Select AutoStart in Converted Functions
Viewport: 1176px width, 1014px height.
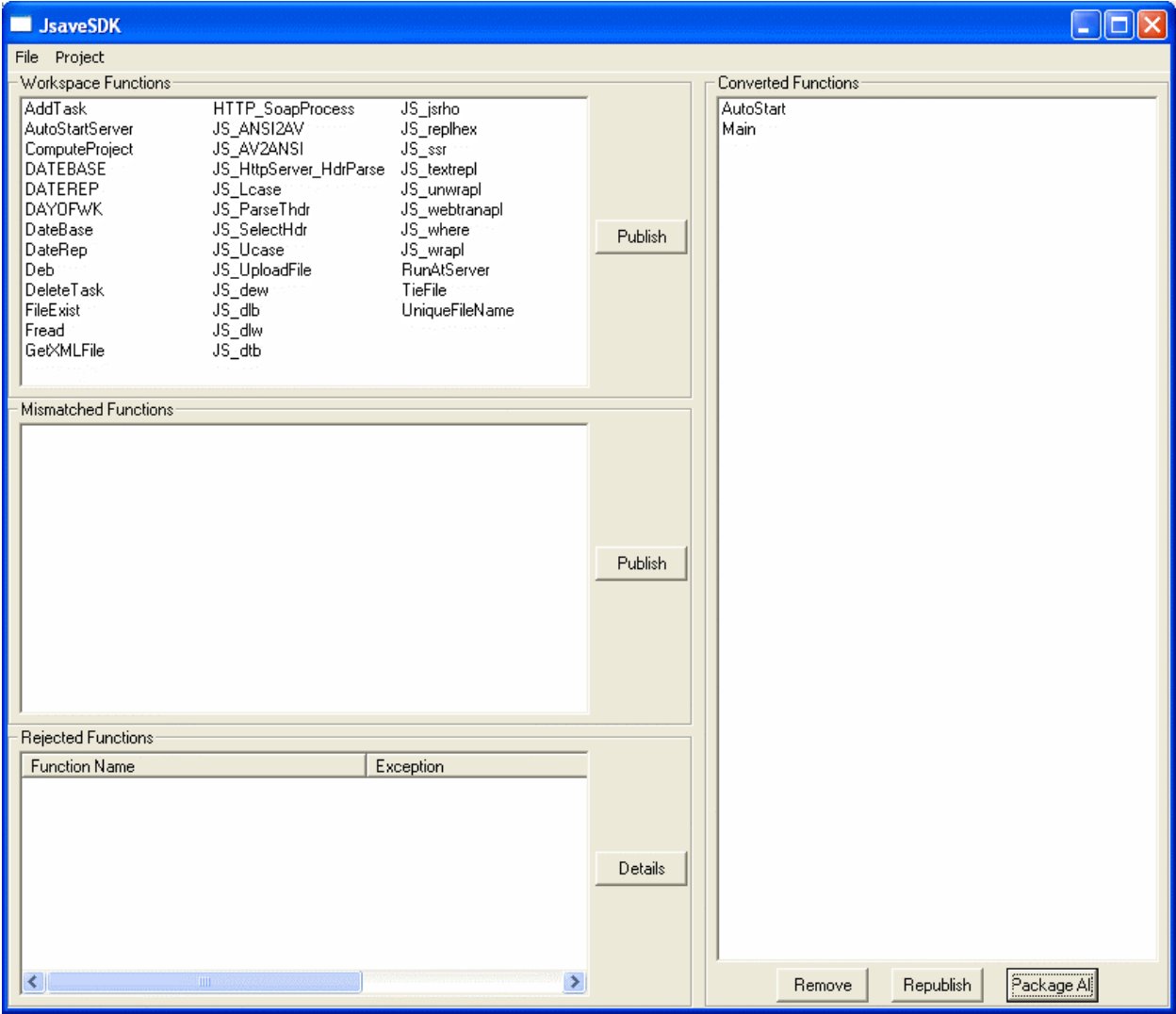click(753, 109)
